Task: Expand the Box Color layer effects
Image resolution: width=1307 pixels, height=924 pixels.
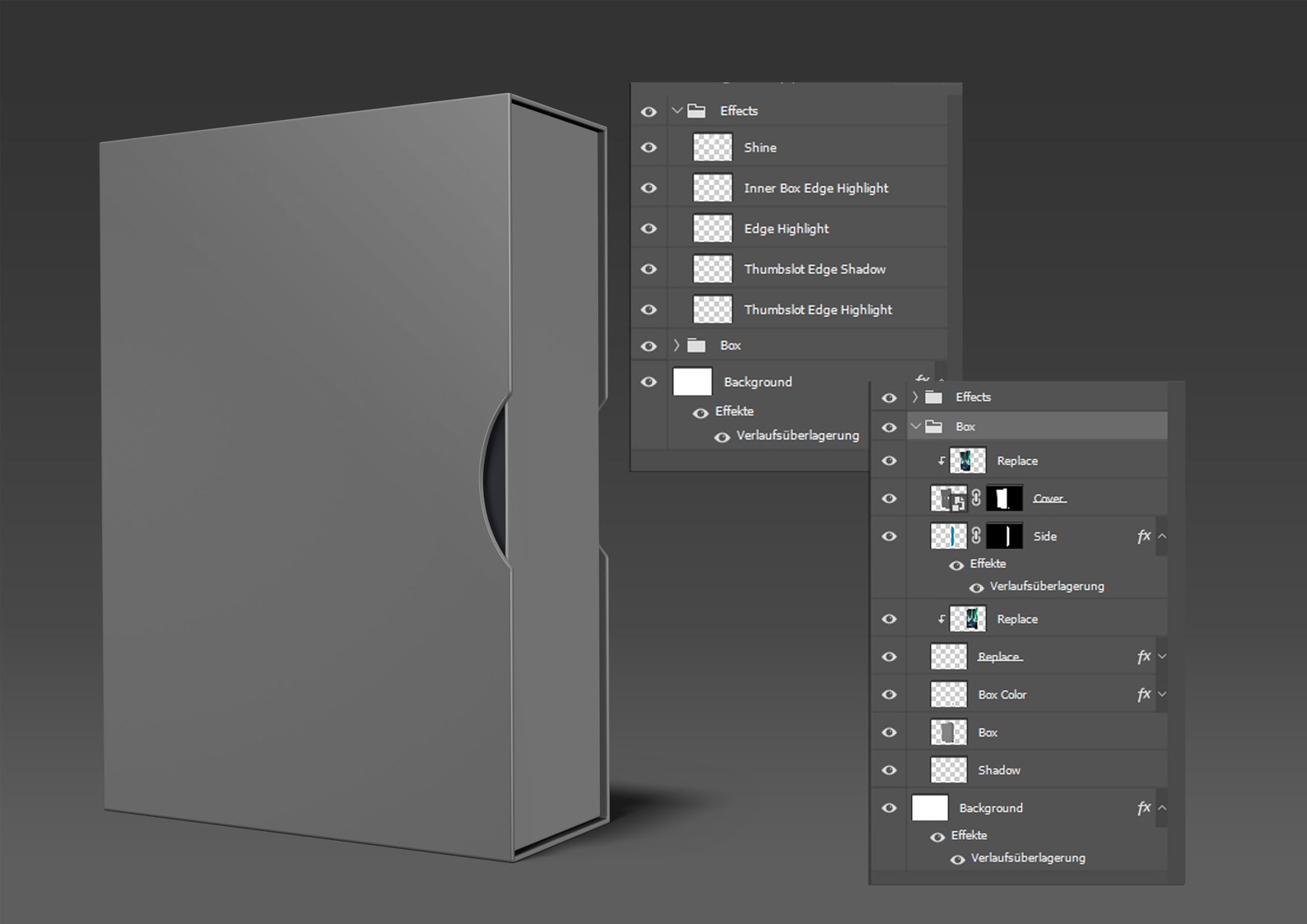Action: (1162, 694)
